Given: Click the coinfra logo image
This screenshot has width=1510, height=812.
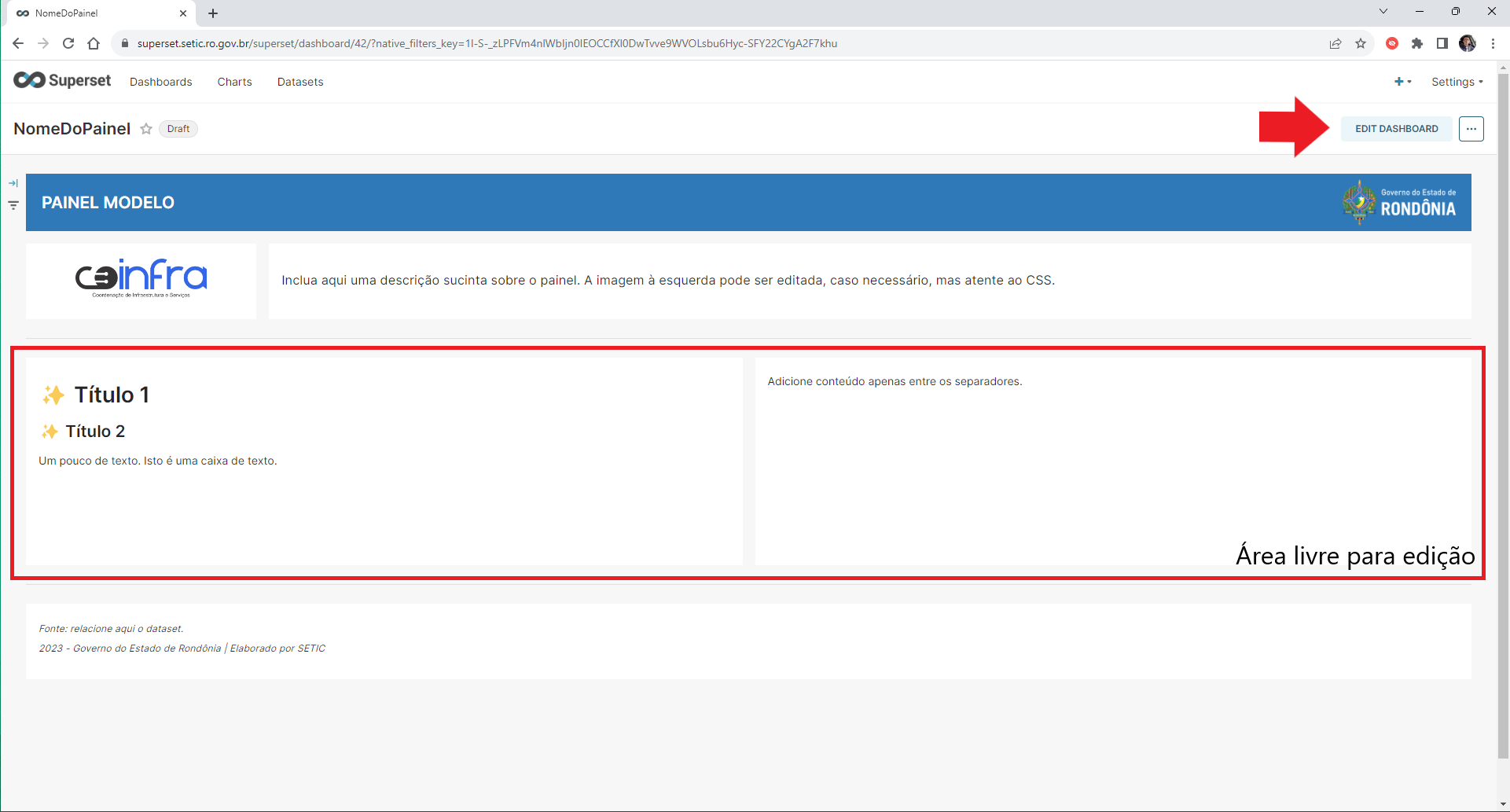Looking at the screenshot, I should point(141,277).
